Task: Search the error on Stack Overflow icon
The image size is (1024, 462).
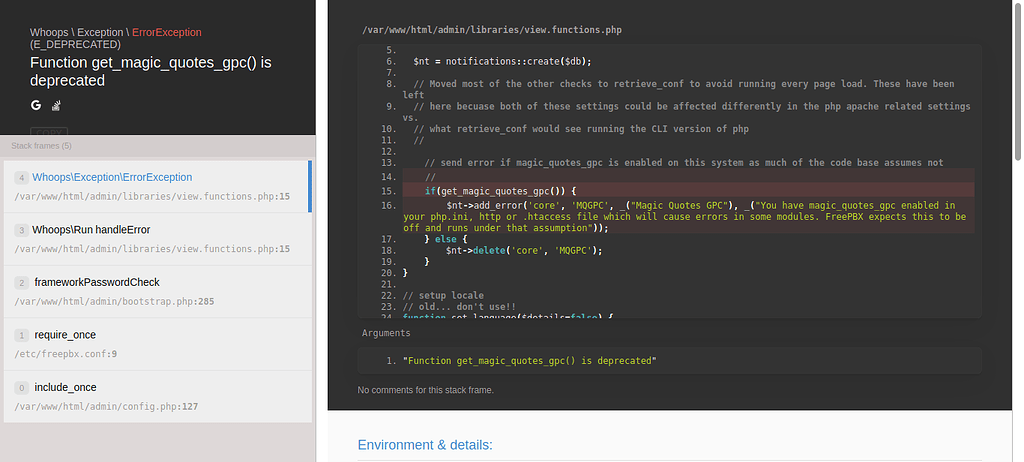Action: tap(57, 105)
